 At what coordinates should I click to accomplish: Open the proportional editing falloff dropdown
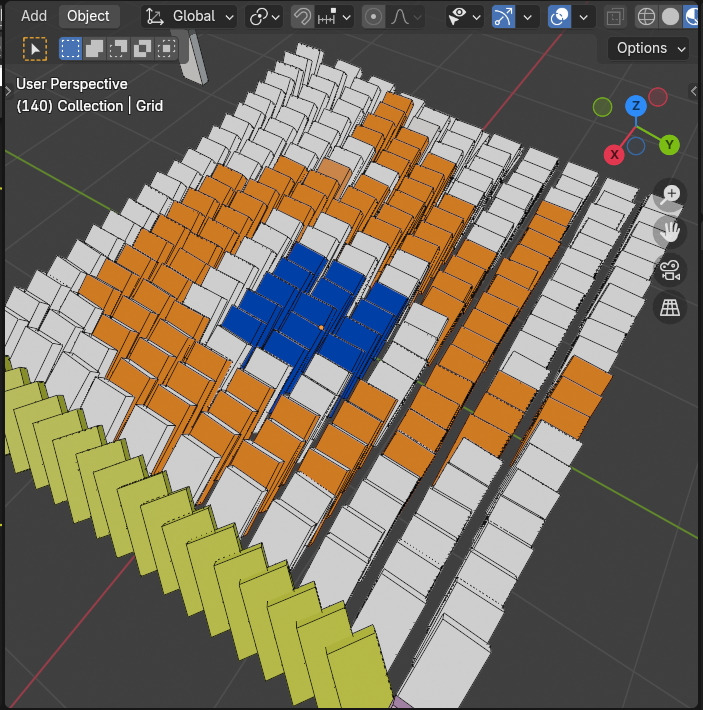point(406,17)
